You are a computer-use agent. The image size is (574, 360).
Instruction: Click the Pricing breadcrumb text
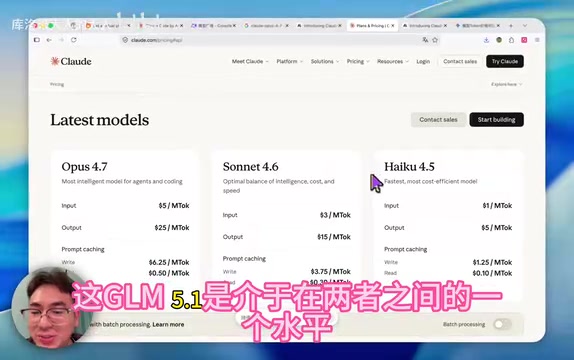tap(57, 84)
